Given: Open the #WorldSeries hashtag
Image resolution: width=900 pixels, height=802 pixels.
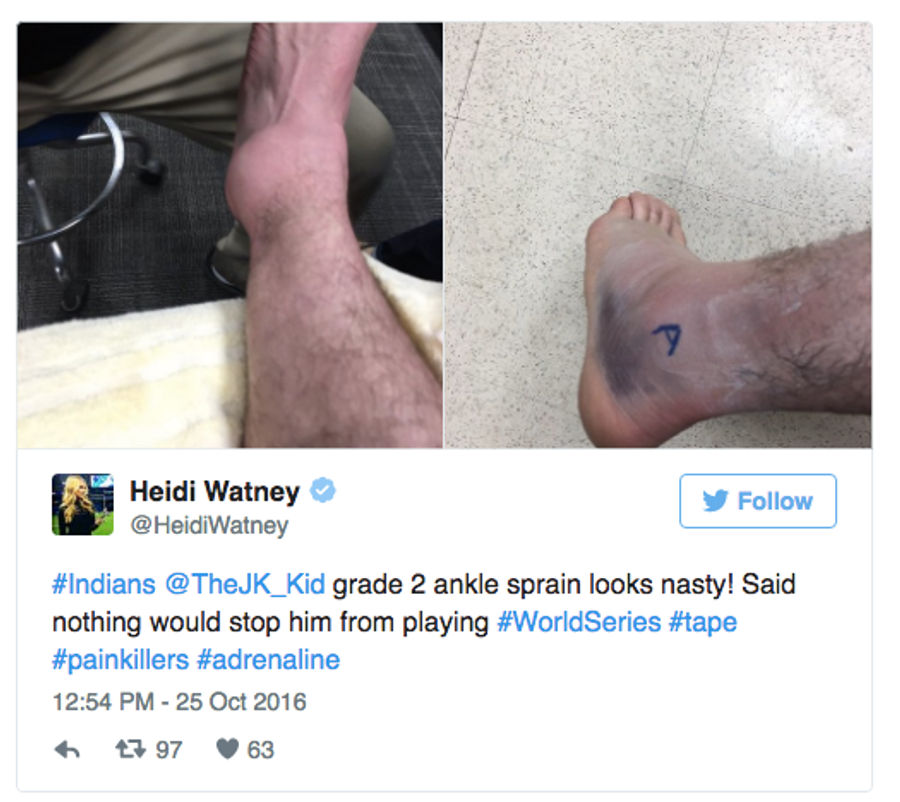Looking at the screenshot, I should click(579, 622).
